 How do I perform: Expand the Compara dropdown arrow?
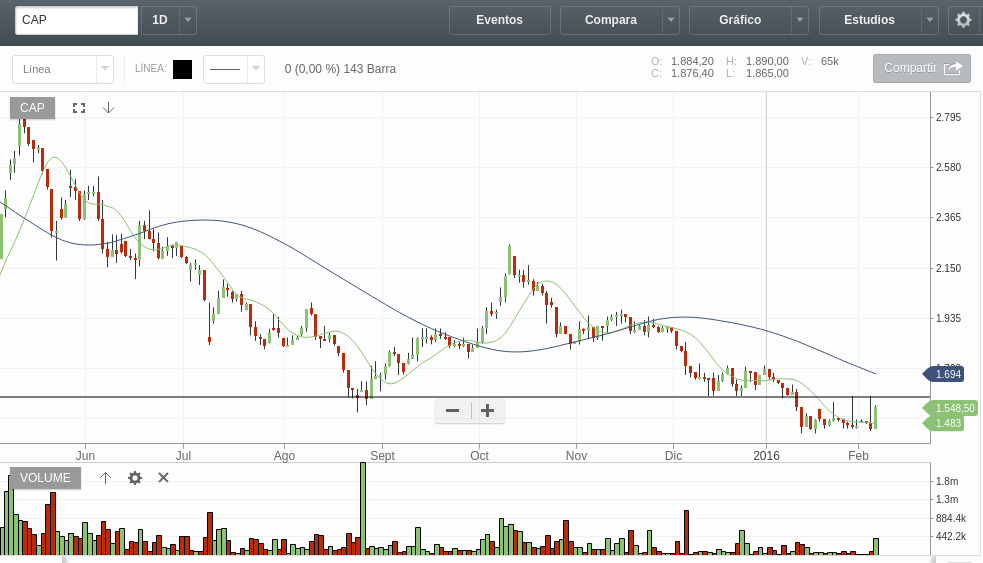coord(671,20)
